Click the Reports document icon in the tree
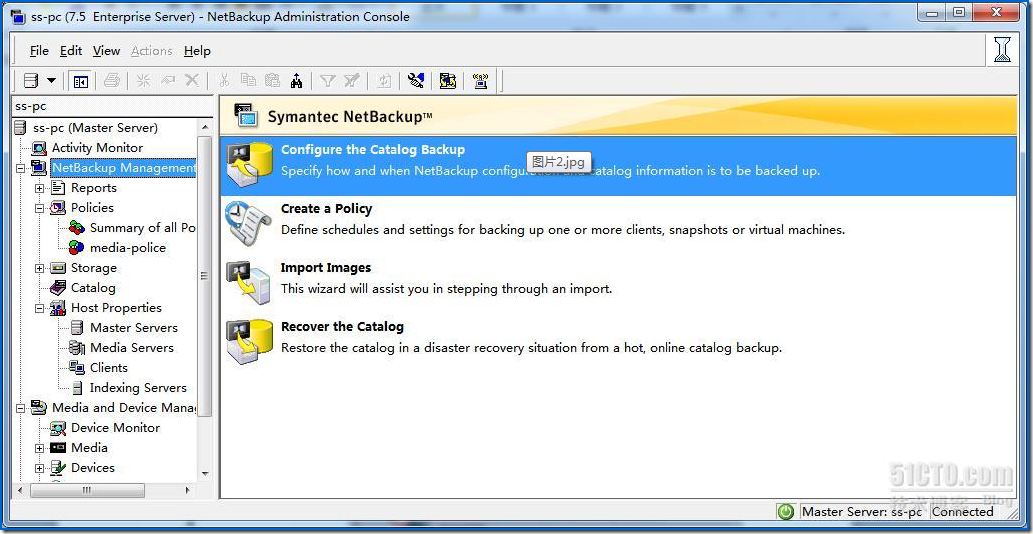Image resolution: width=1033 pixels, height=534 pixels. [59, 188]
